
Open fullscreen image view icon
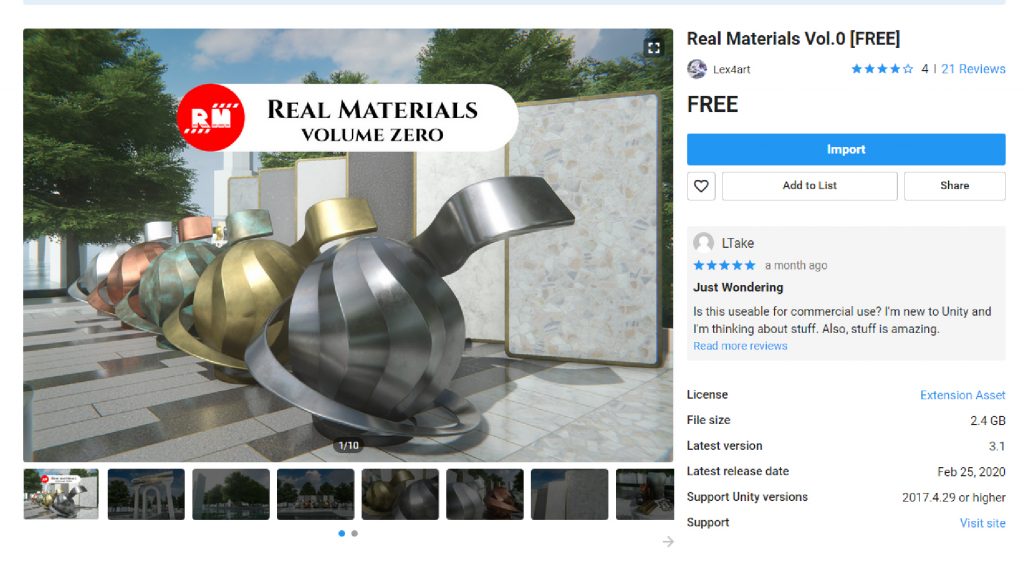[653, 48]
